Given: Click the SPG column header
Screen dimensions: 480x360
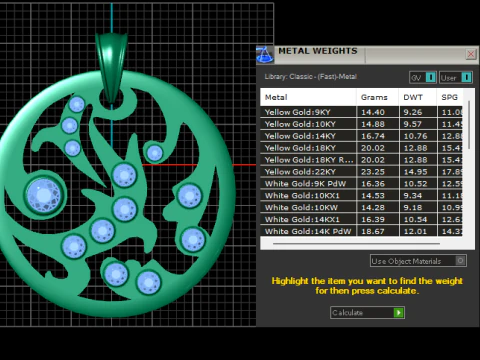Looking at the screenshot, I should tap(449, 97).
